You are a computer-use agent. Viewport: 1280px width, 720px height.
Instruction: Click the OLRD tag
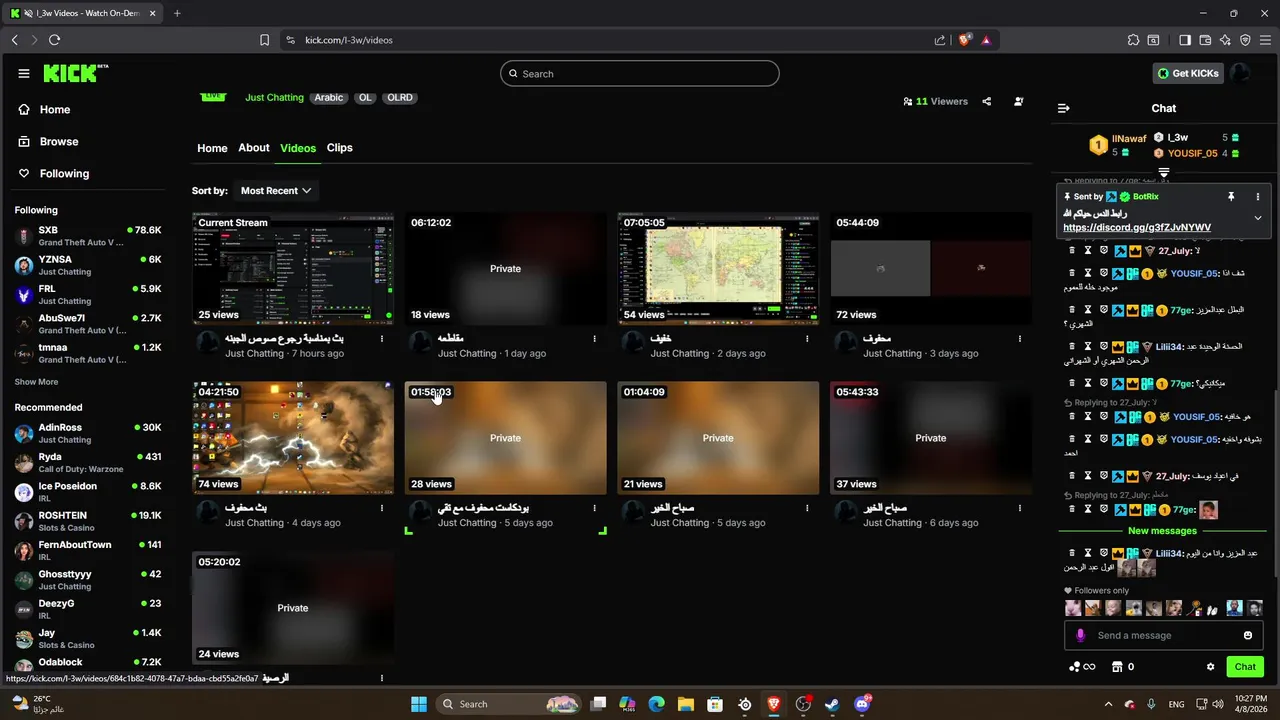(x=400, y=98)
